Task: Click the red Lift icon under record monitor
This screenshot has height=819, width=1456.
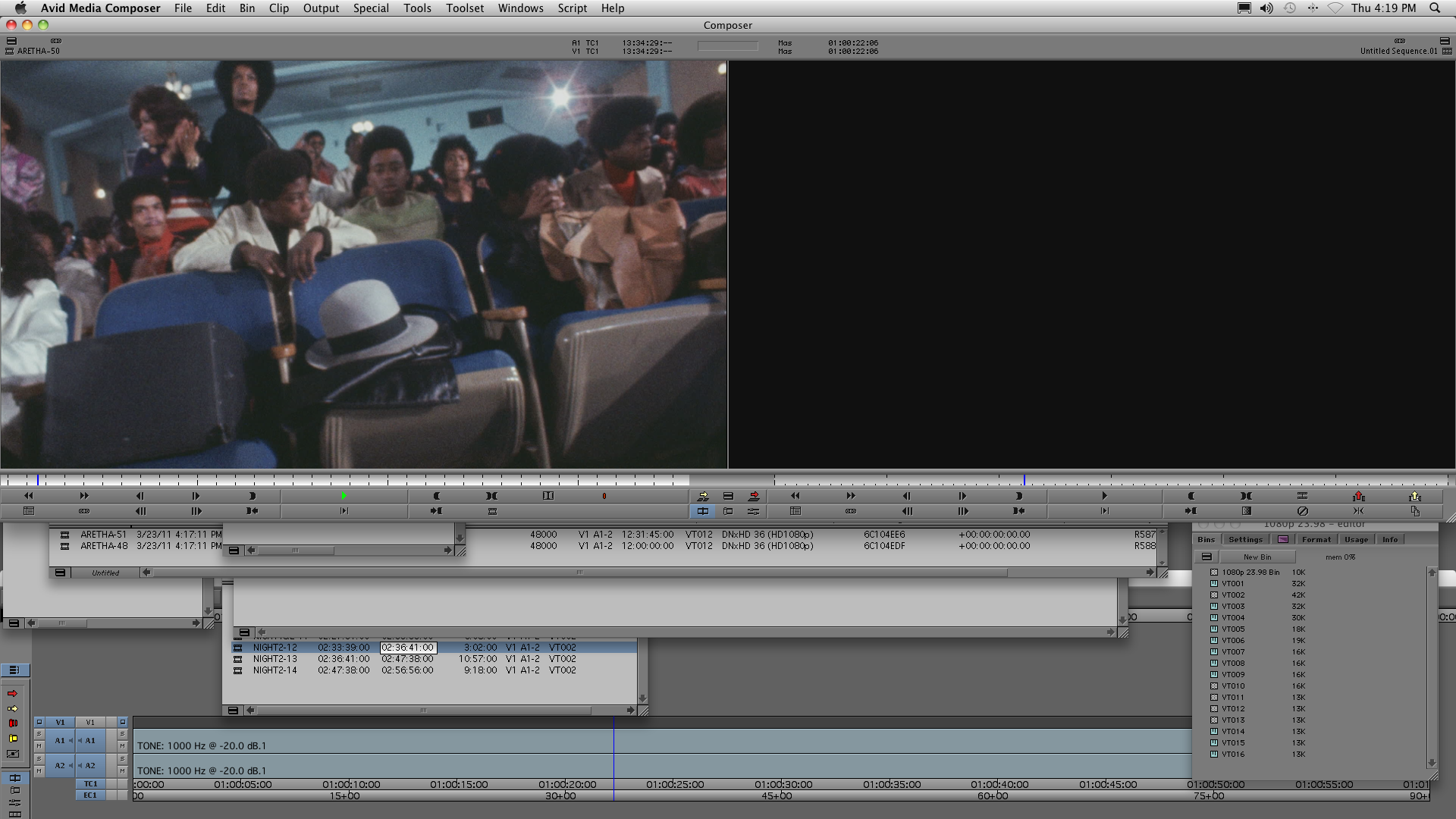Action: point(1358,496)
